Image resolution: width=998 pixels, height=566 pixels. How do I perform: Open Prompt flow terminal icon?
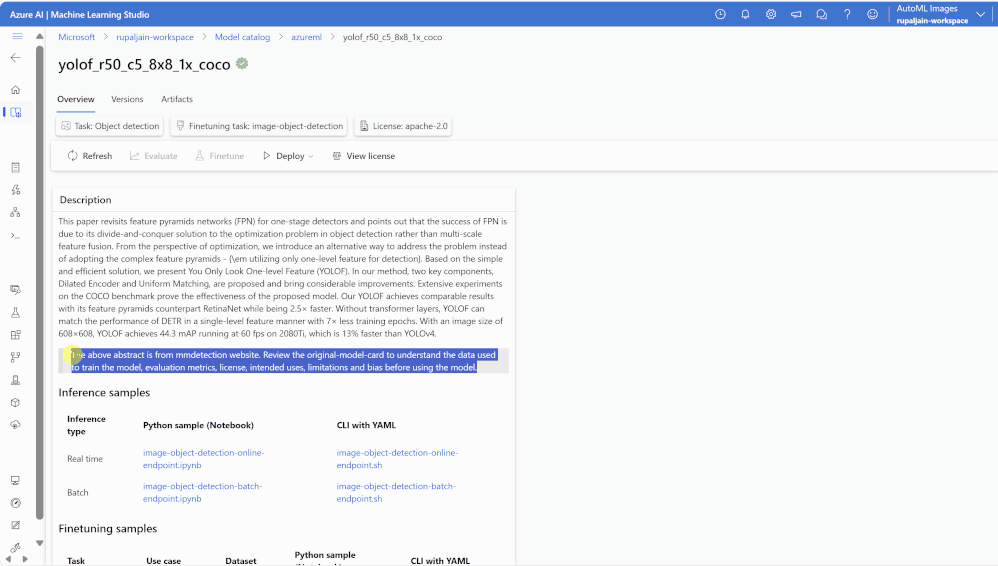tap(16, 236)
